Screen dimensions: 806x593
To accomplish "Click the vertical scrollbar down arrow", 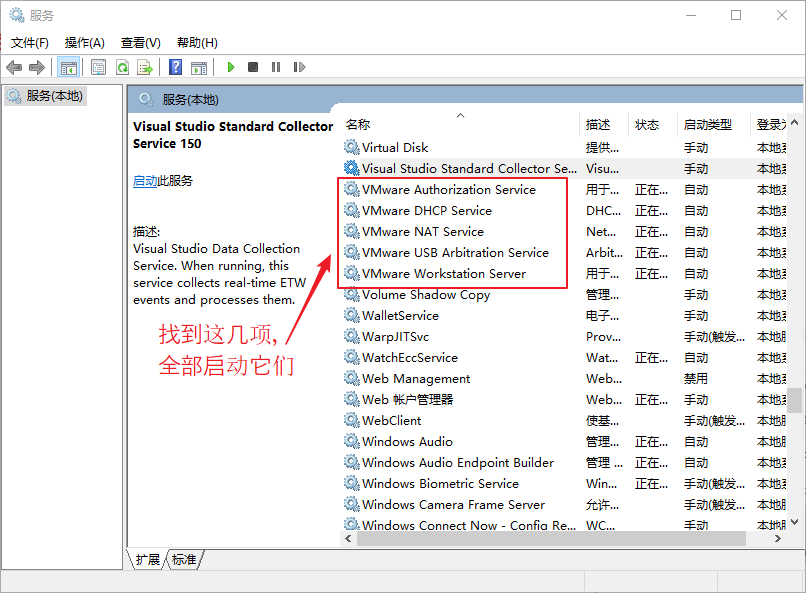I will [x=795, y=523].
